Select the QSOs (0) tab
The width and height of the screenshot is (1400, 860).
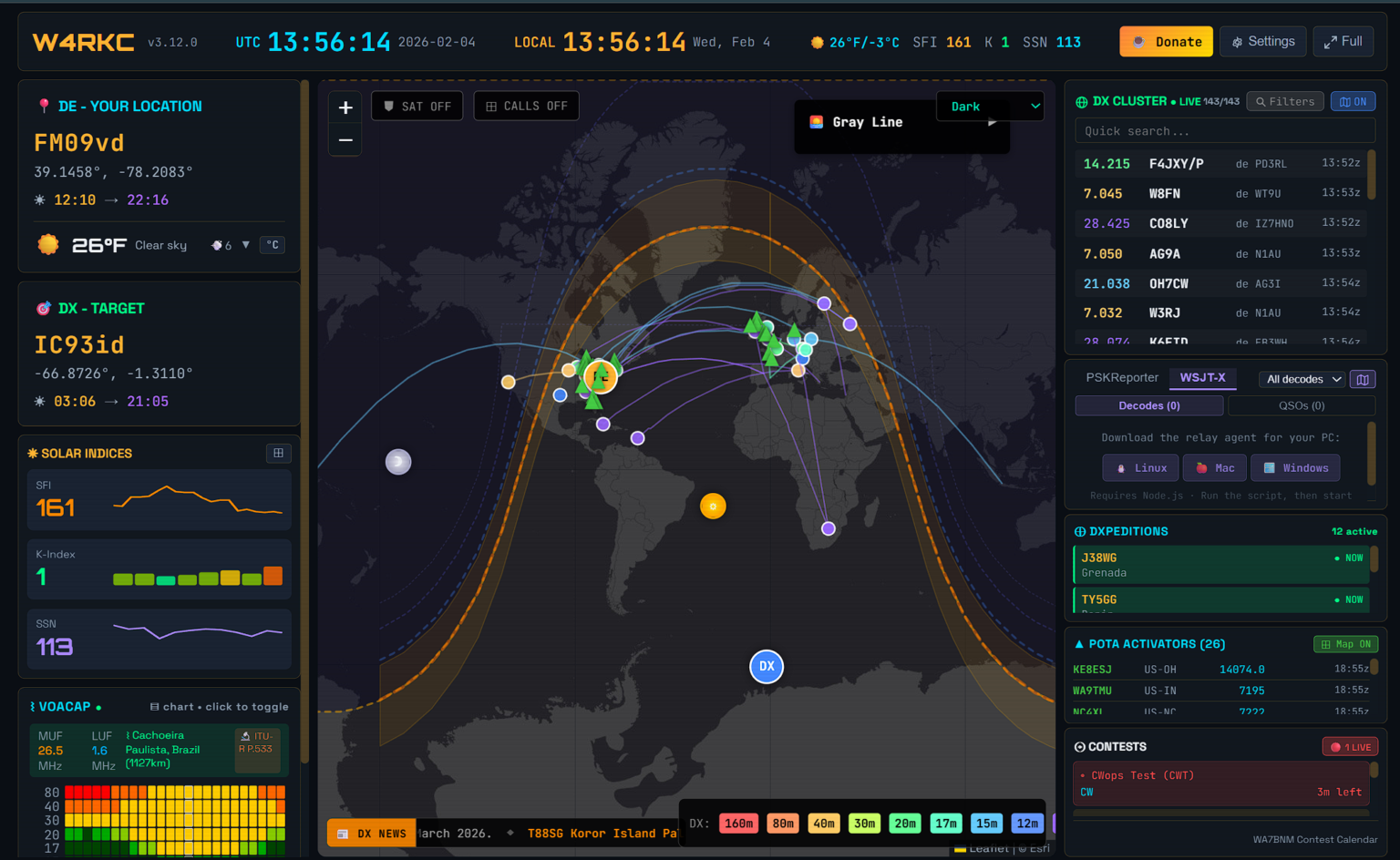point(1301,405)
